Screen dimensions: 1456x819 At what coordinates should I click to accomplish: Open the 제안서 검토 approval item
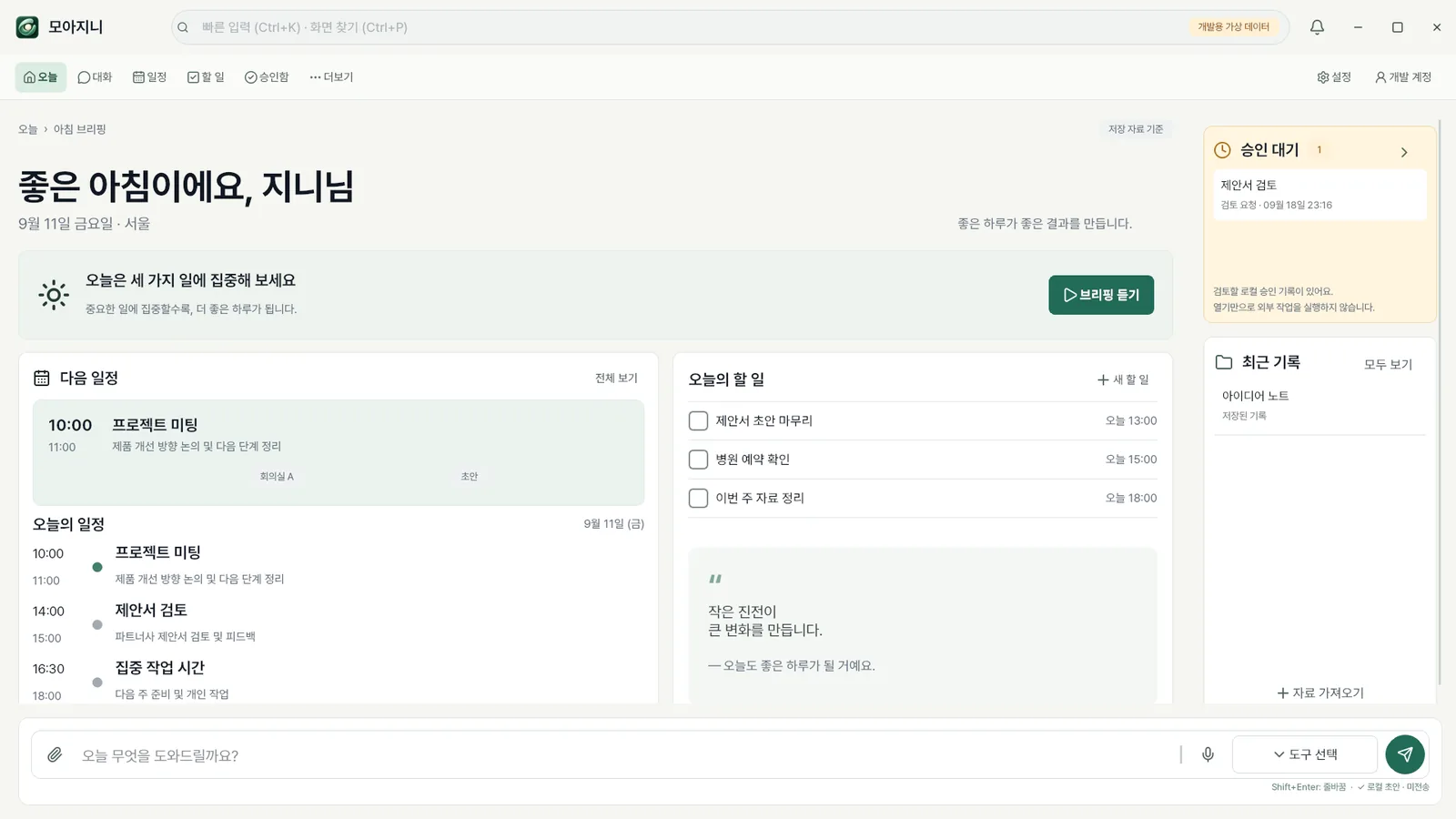[x=1319, y=194]
